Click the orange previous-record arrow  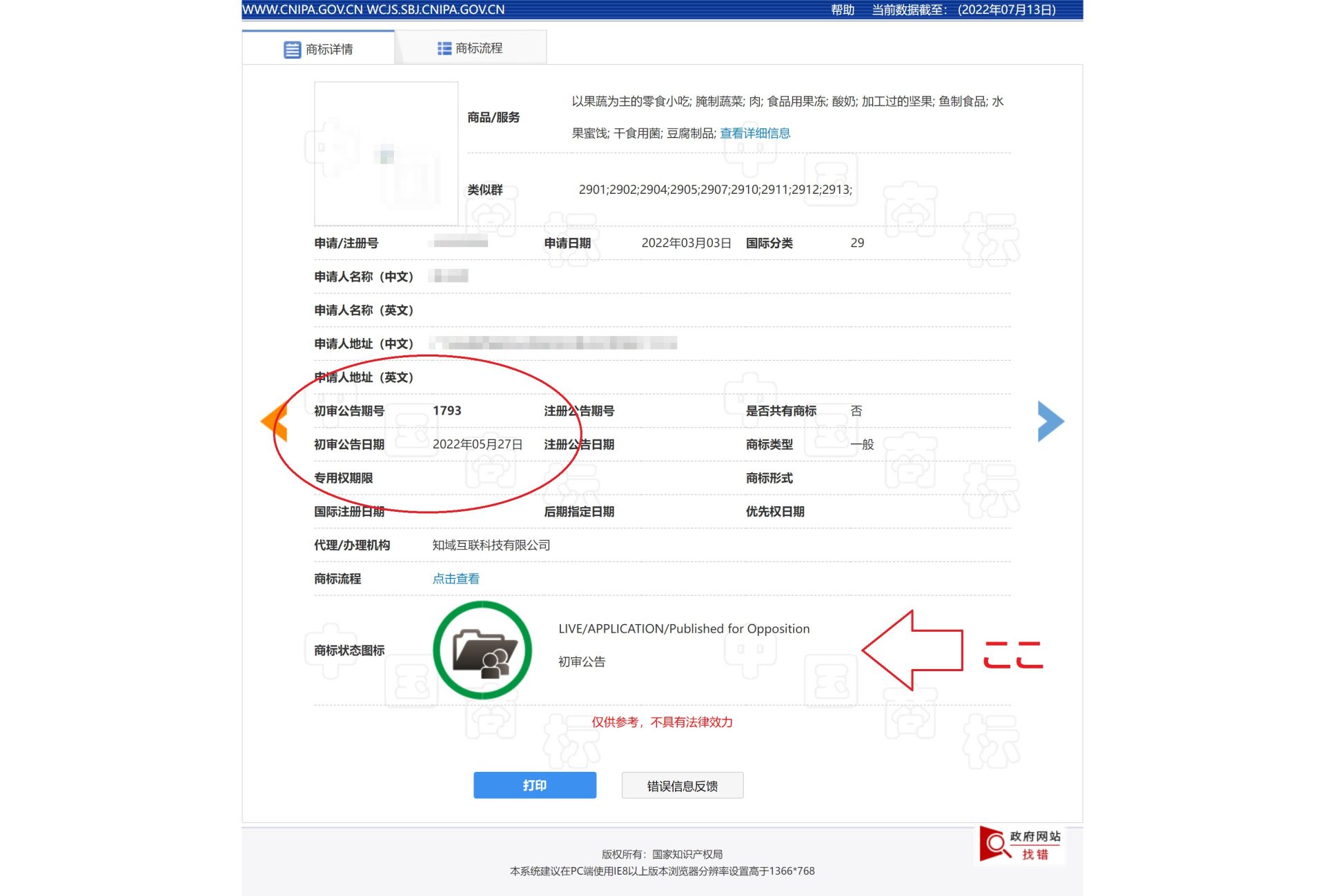click(275, 421)
